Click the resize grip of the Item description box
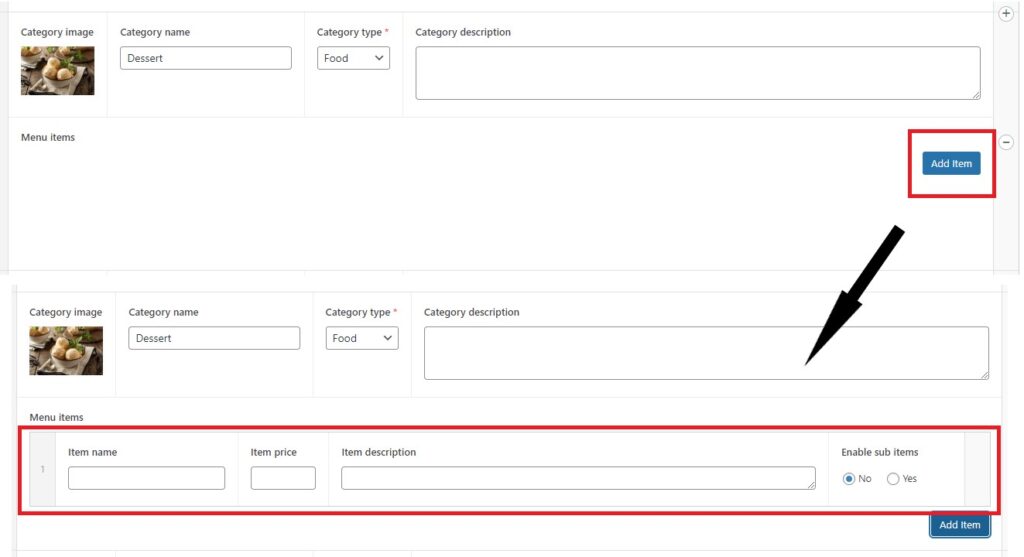The height and width of the screenshot is (557, 1024). (x=811, y=485)
